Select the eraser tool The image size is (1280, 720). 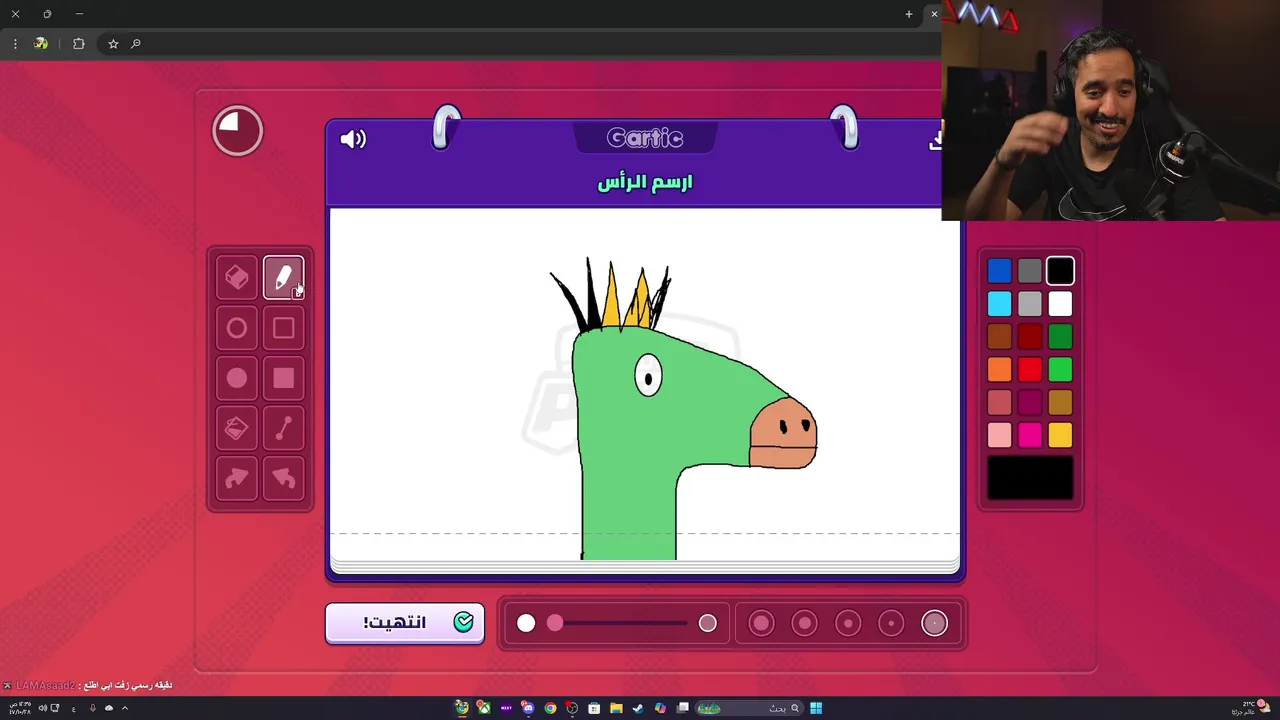pyautogui.click(x=237, y=278)
